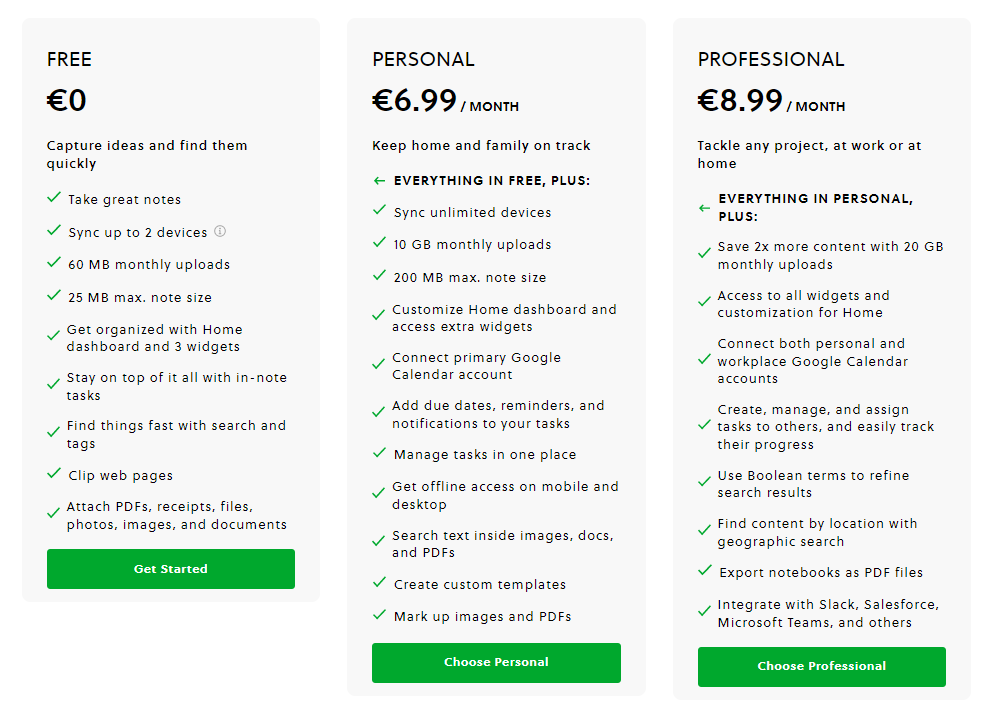The image size is (993, 718).
Task: Click the €6.99 / month price
Action: click(445, 102)
